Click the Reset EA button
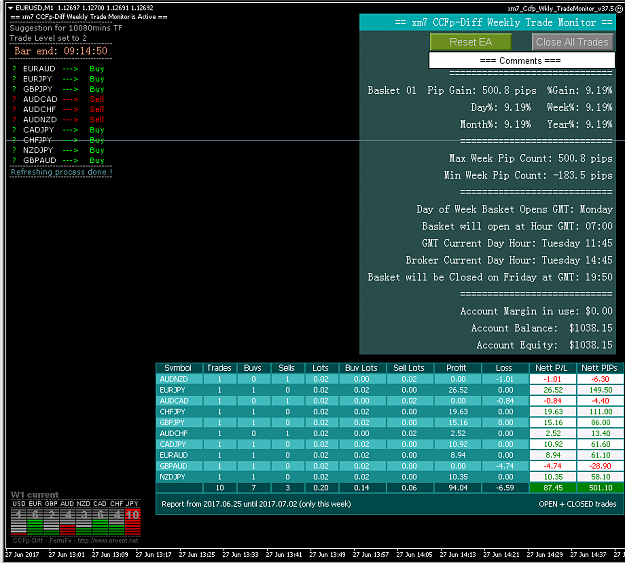Screen dimensions: 625x563 coord(470,42)
